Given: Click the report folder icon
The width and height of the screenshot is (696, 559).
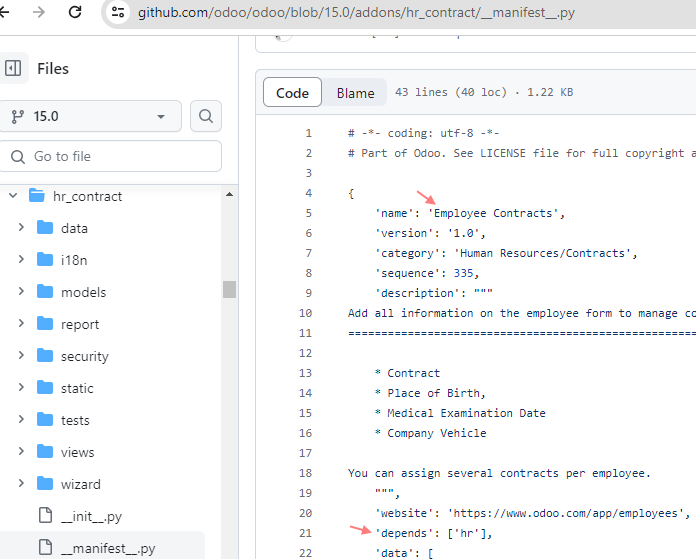Looking at the screenshot, I should click(x=45, y=323).
